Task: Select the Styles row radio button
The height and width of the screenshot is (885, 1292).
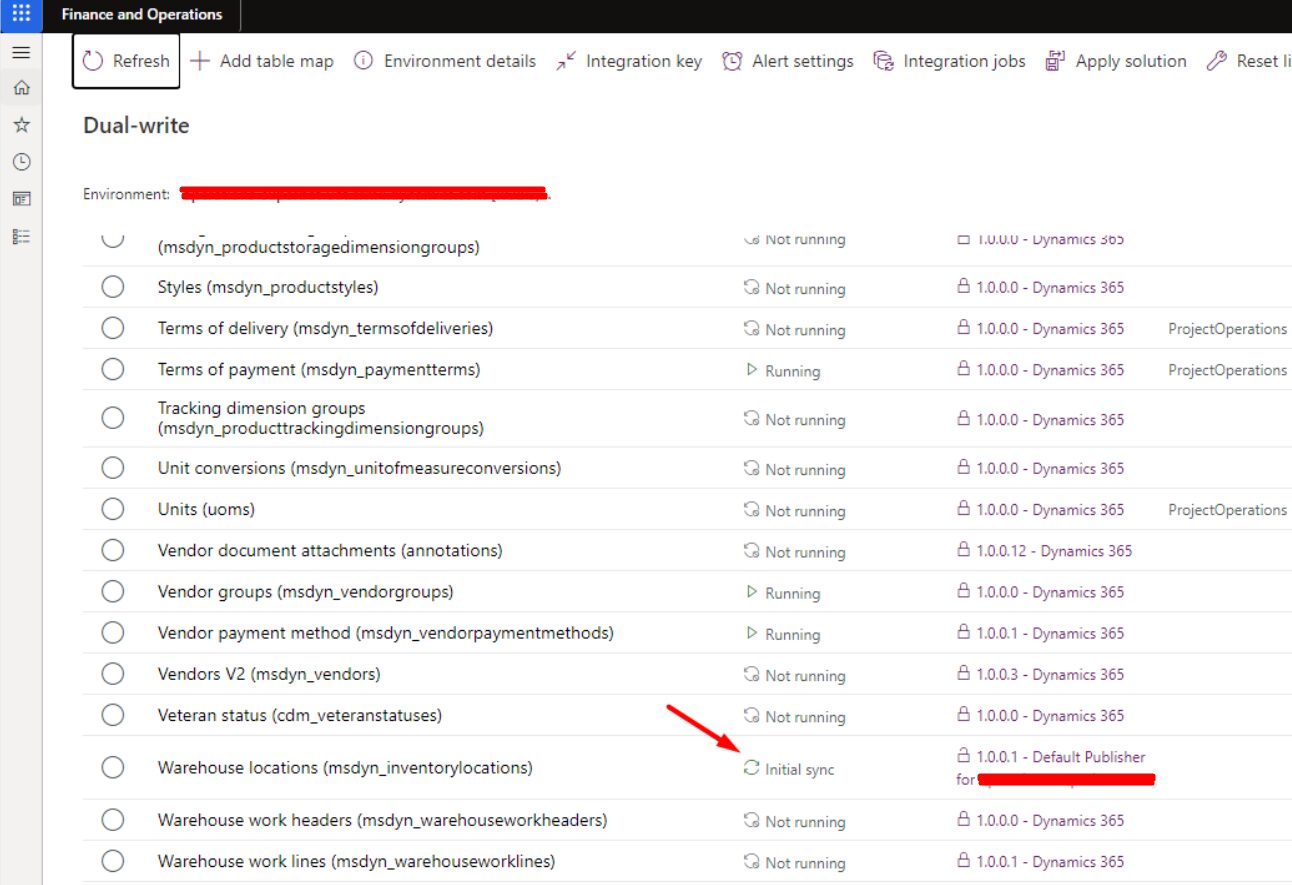Action: coord(113,287)
